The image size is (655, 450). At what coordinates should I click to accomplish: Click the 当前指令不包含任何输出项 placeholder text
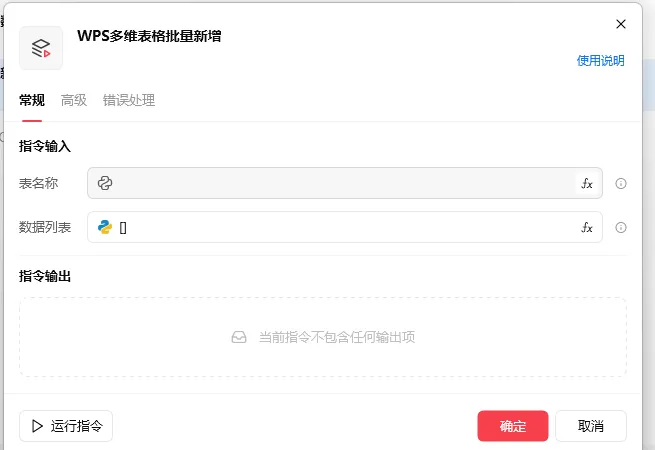pyautogui.click(x=336, y=337)
